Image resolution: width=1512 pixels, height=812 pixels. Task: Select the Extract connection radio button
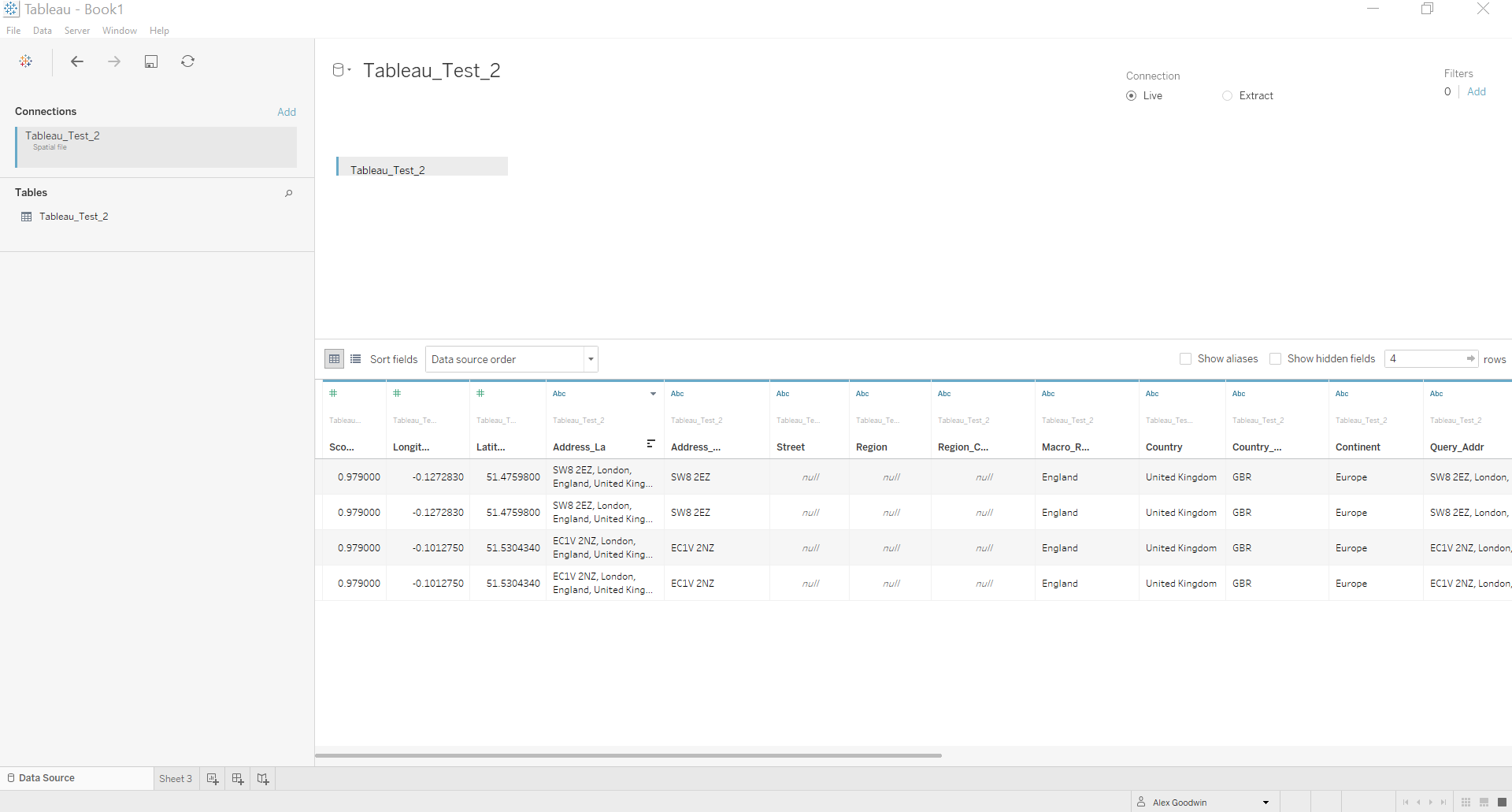click(x=1227, y=96)
